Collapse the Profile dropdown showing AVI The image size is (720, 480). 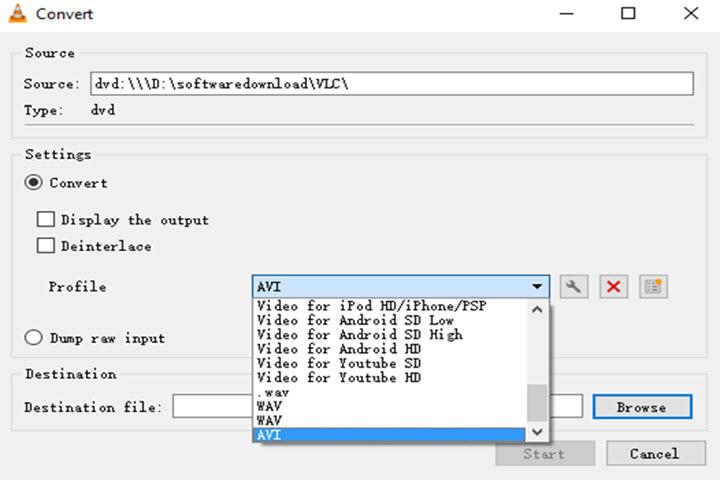[x=400, y=287]
